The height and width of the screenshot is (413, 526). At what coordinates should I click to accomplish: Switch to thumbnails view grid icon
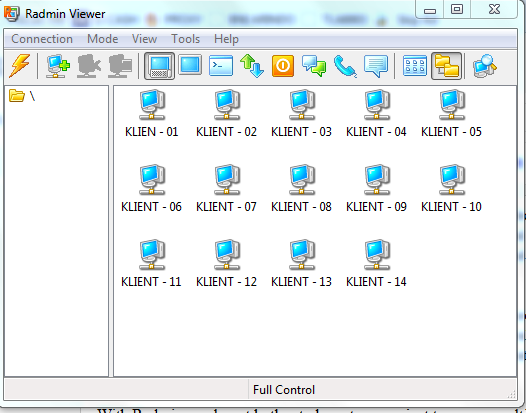(x=415, y=66)
